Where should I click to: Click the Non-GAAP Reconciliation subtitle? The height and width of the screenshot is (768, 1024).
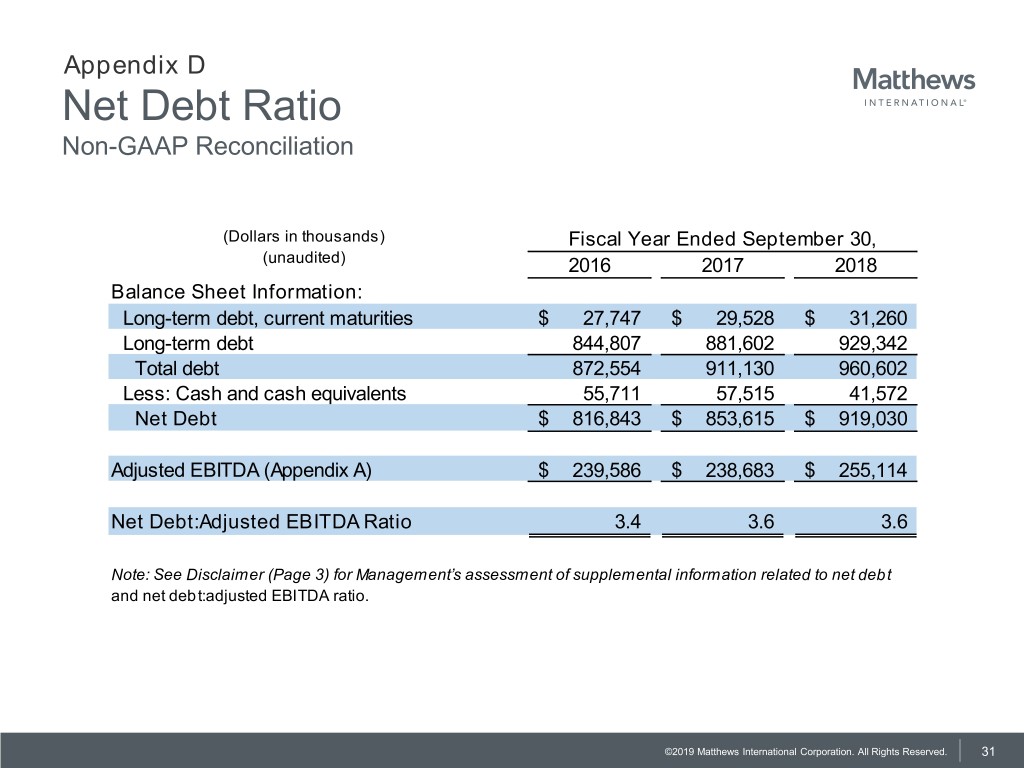[207, 146]
